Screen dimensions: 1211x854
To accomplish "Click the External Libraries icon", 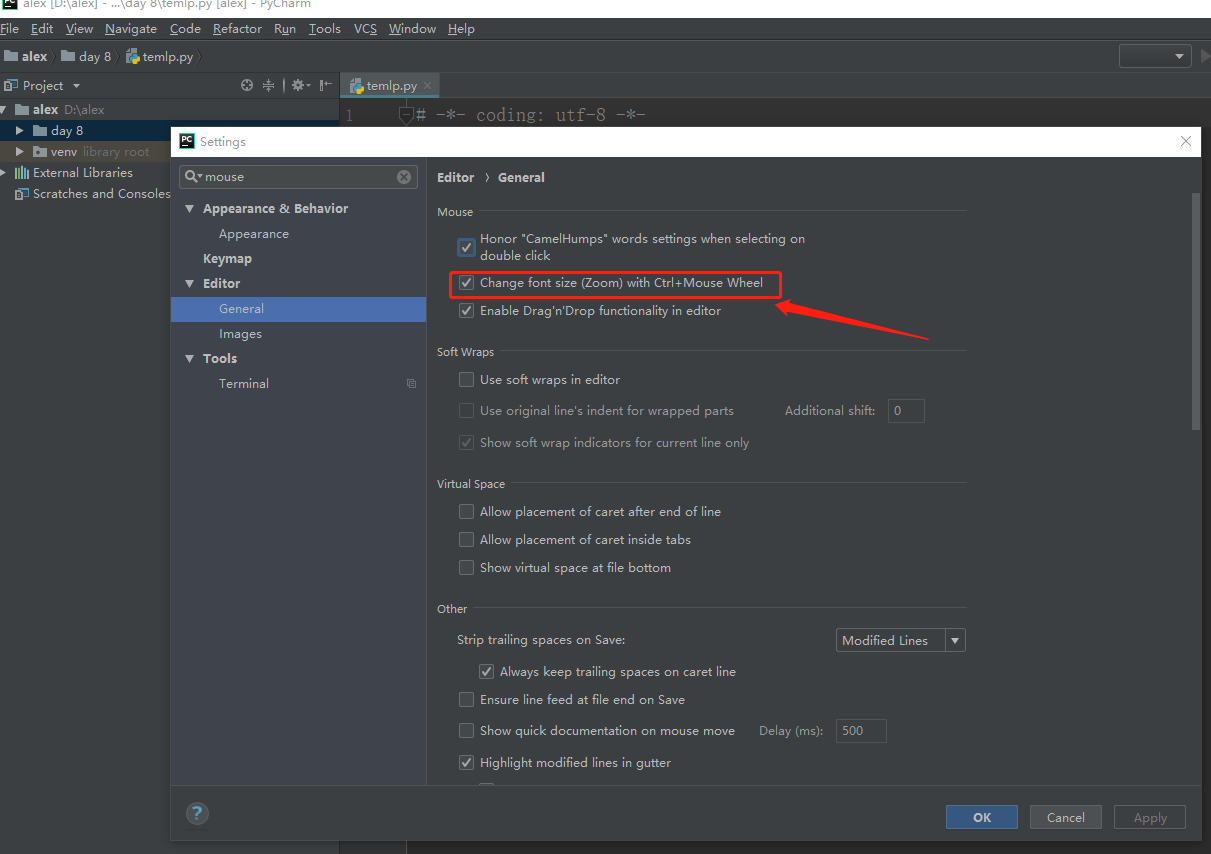I will 22,173.
